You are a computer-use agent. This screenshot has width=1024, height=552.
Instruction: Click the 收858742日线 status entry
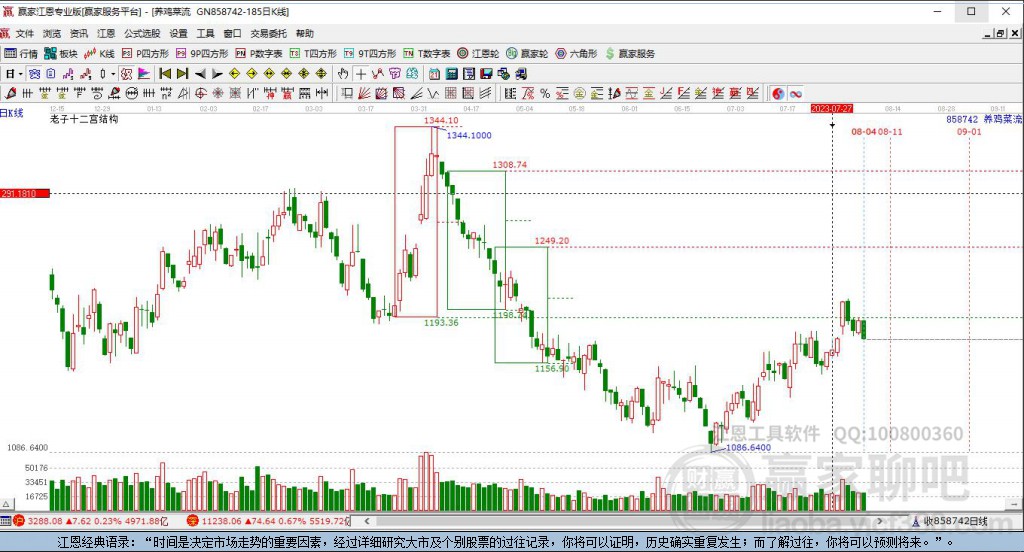pyautogui.click(x=950, y=521)
